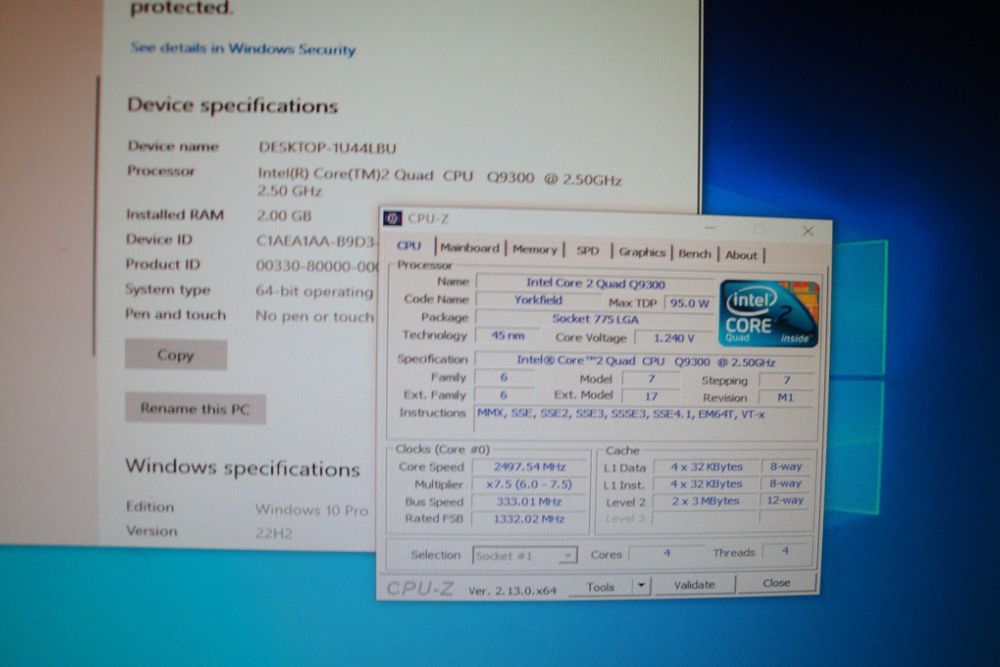
Task: Click the Rated FSB value 1332.02 MHz
Action: [529, 518]
